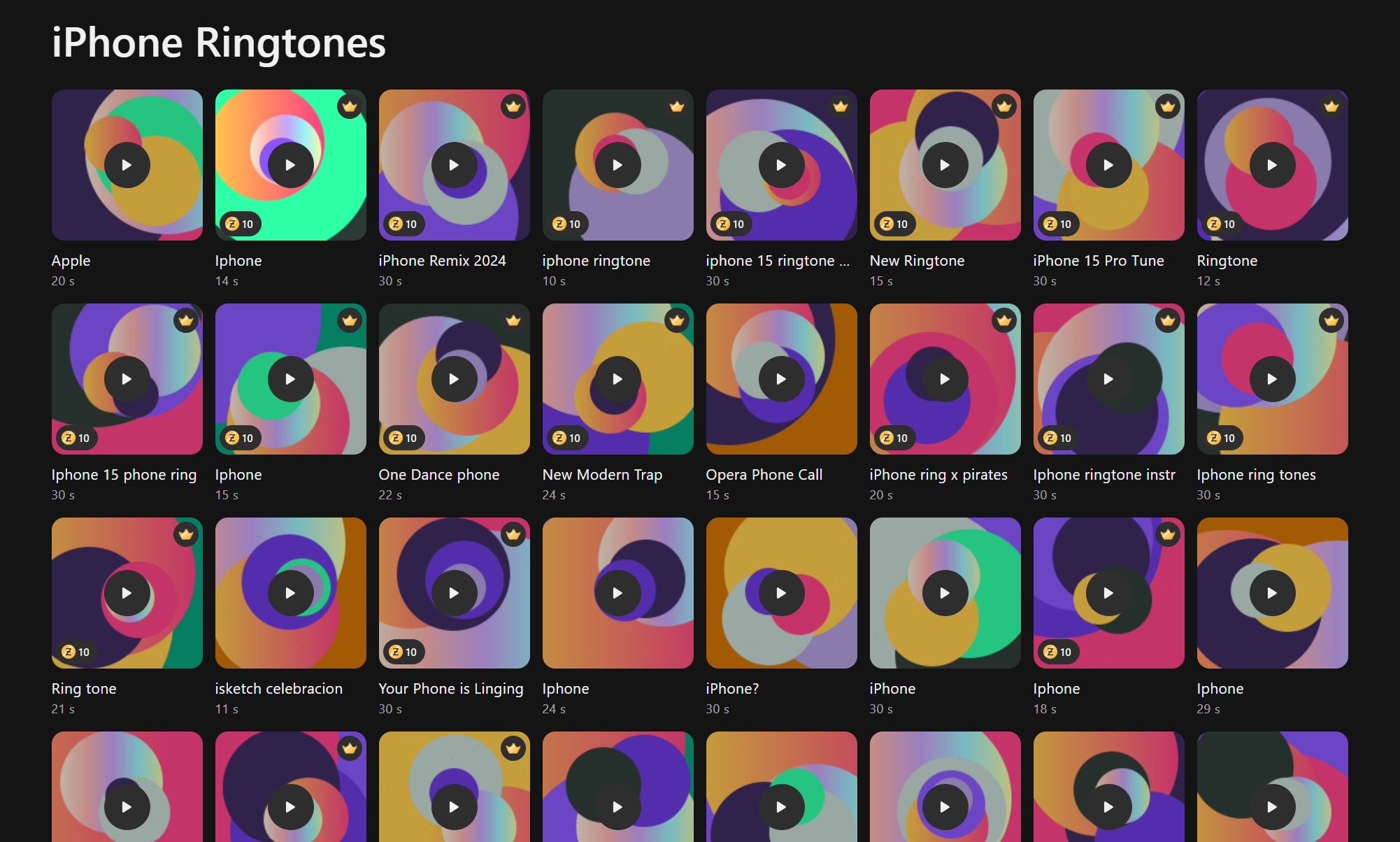Image resolution: width=1400 pixels, height=842 pixels.
Task: Play the Opera Phone Call ringtone
Action: point(781,379)
